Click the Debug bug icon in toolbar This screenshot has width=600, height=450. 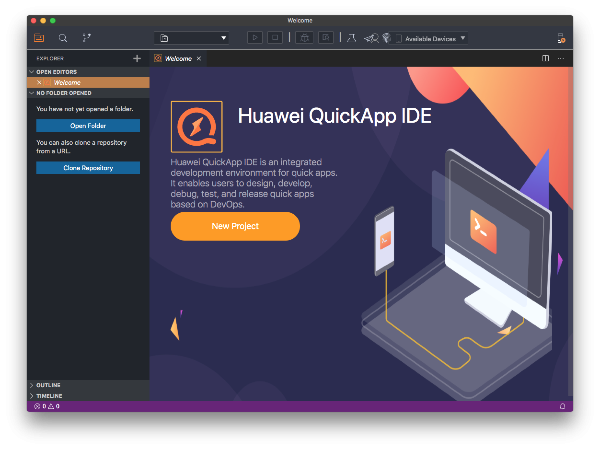pos(305,38)
